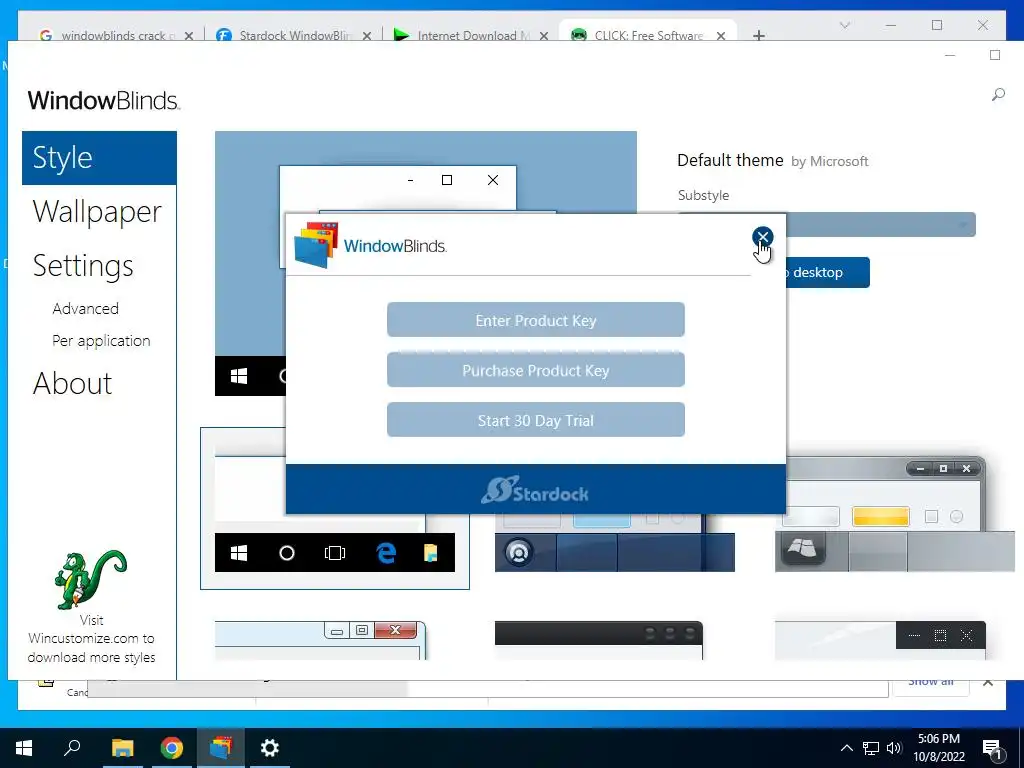Close the Stardock WindowBlinds browser tab

[x=367, y=36]
